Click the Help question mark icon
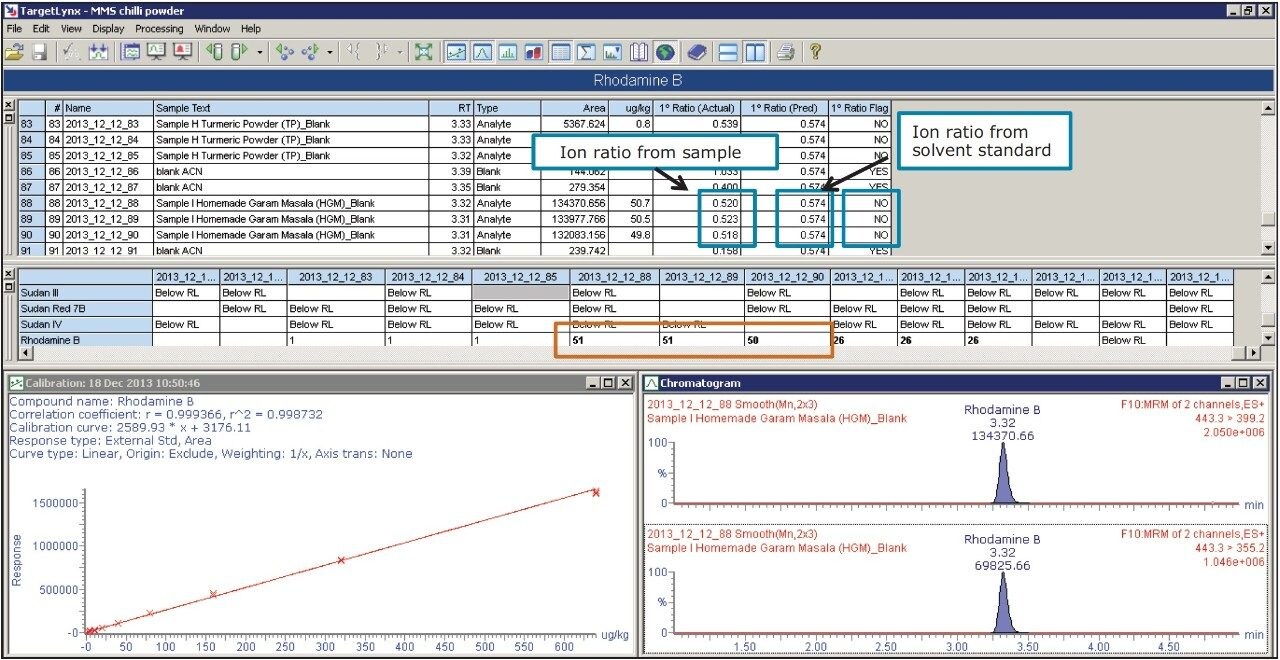 (x=815, y=51)
